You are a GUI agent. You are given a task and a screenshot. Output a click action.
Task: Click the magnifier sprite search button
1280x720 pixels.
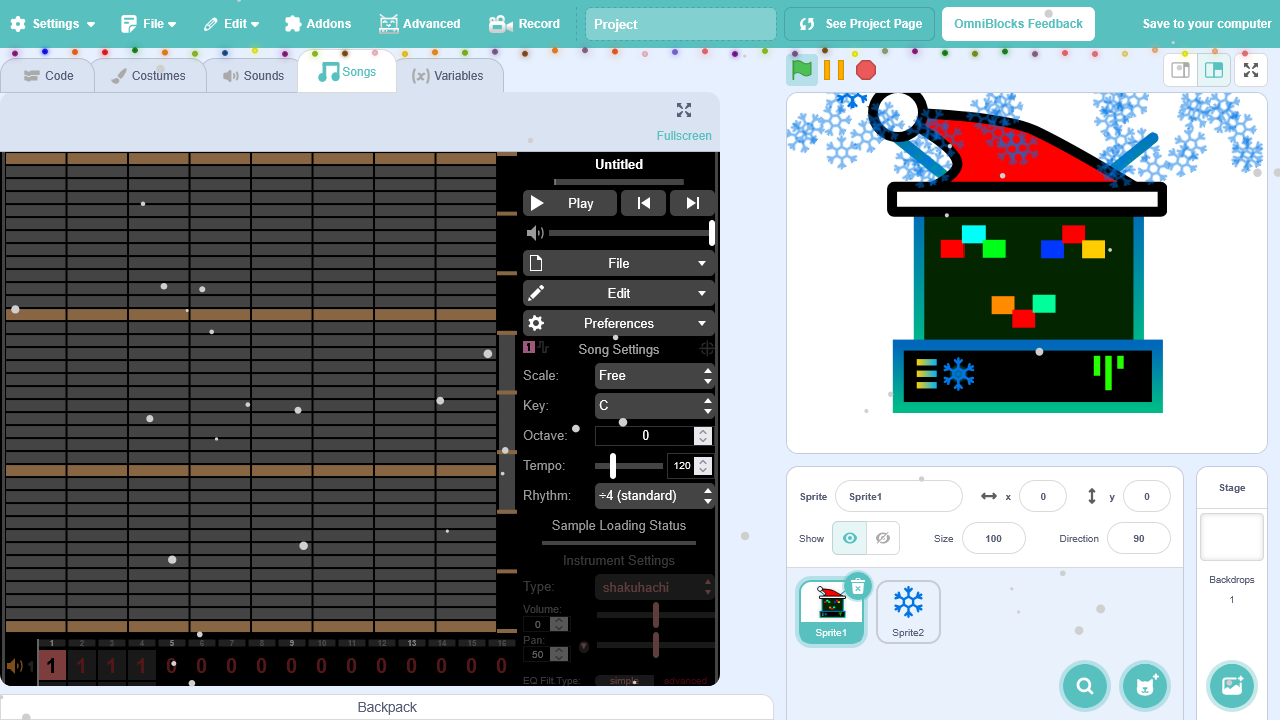[x=1085, y=686]
